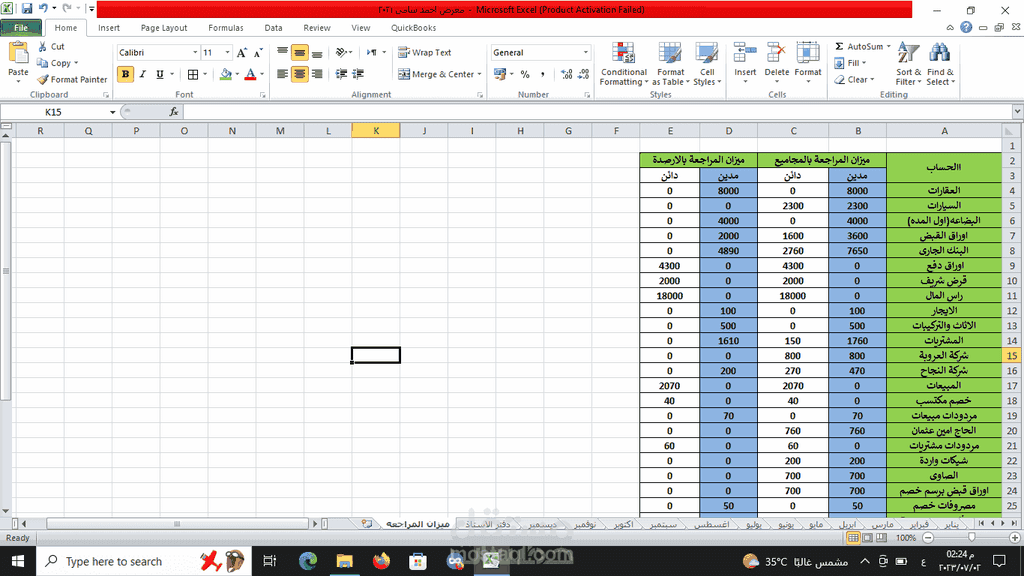Click the Decrease Decimal icon
Screen dimensions: 1024x576
(584, 74)
